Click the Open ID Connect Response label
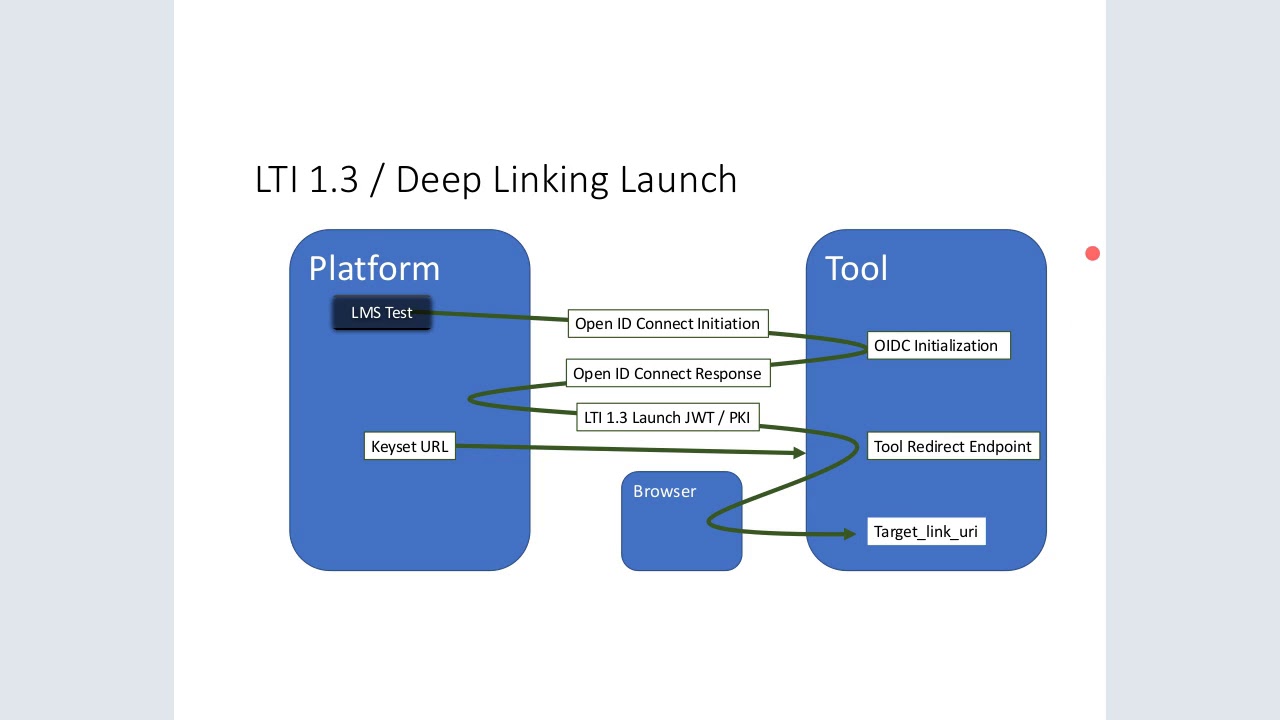The image size is (1280, 720). (667, 374)
